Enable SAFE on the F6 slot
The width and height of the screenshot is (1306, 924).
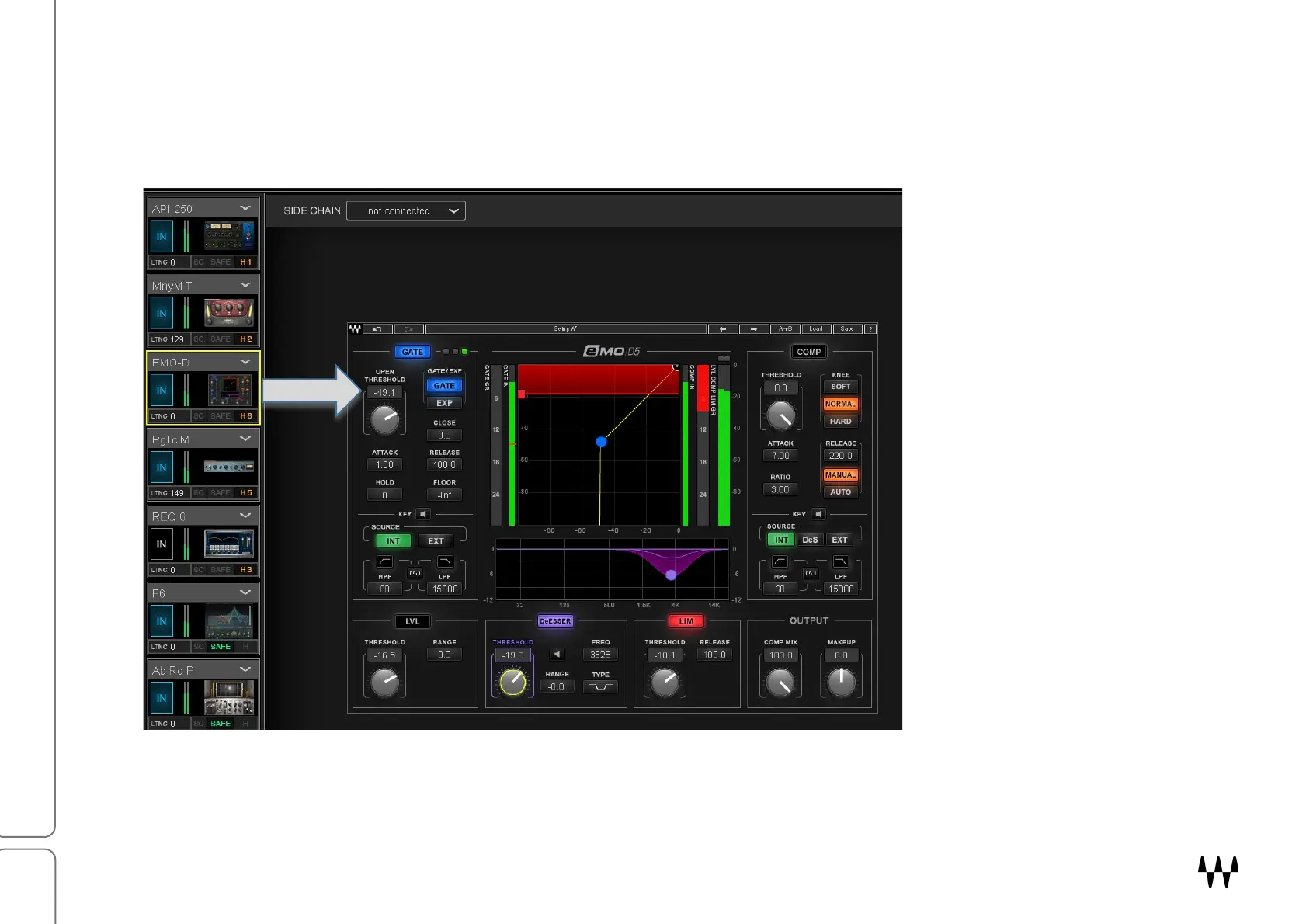tap(221, 647)
